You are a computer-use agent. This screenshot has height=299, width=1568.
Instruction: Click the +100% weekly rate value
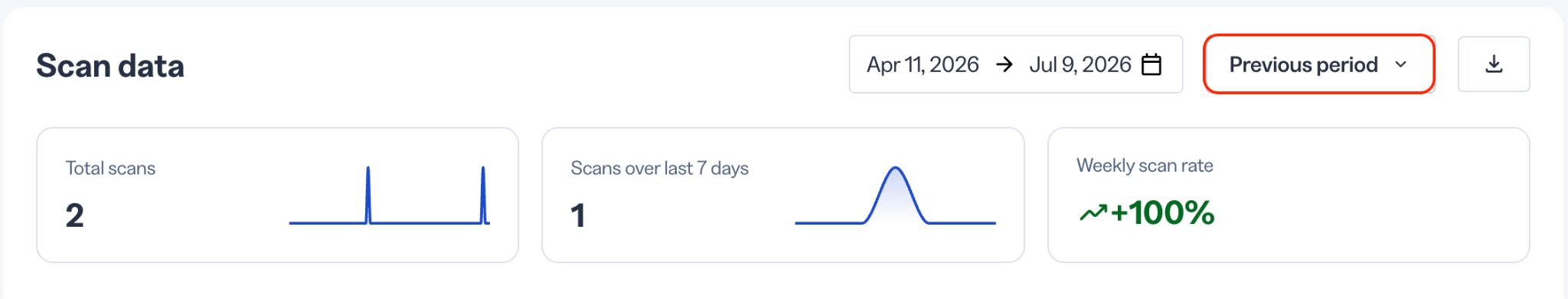(1162, 212)
